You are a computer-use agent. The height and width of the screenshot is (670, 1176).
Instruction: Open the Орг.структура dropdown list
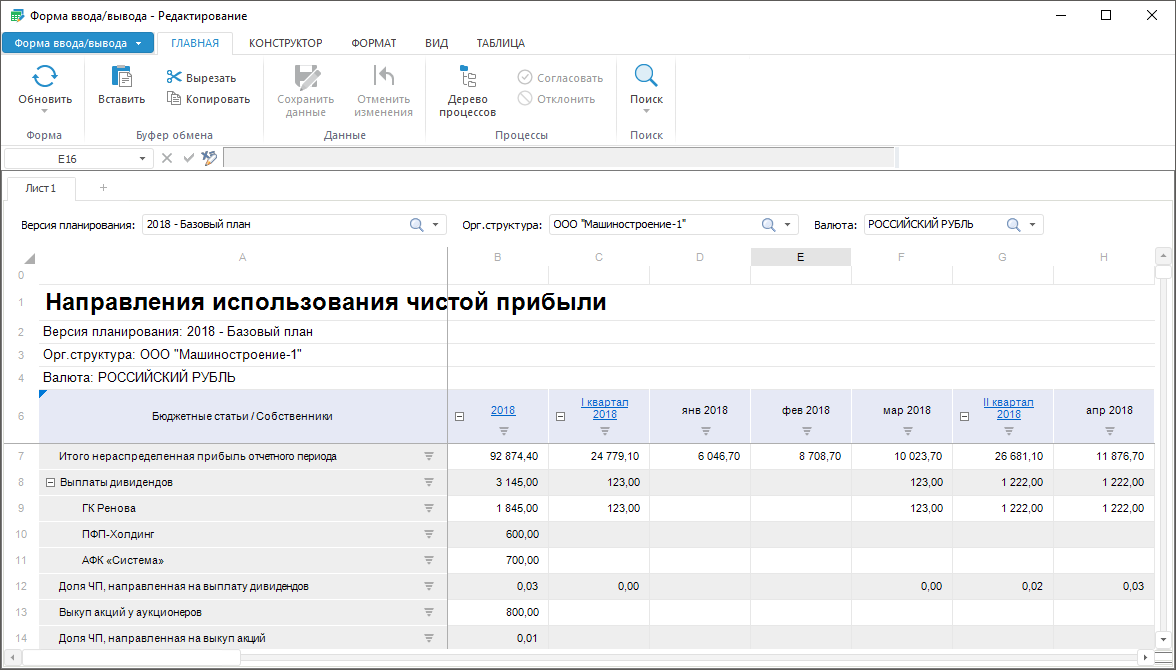(787, 225)
